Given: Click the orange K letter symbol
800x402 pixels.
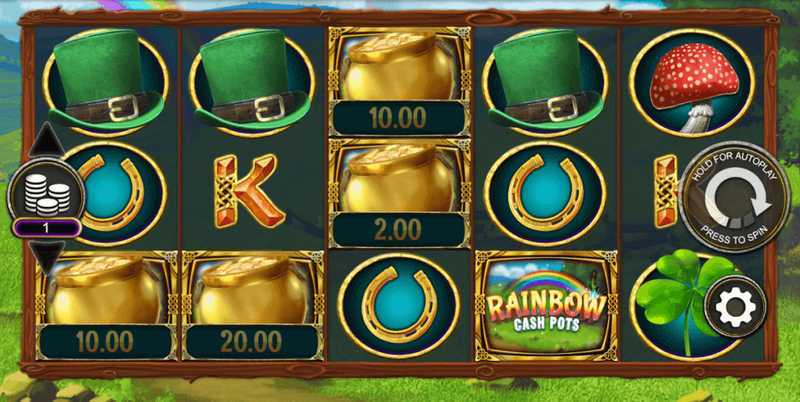Looking at the screenshot, I should coord(248,191).
